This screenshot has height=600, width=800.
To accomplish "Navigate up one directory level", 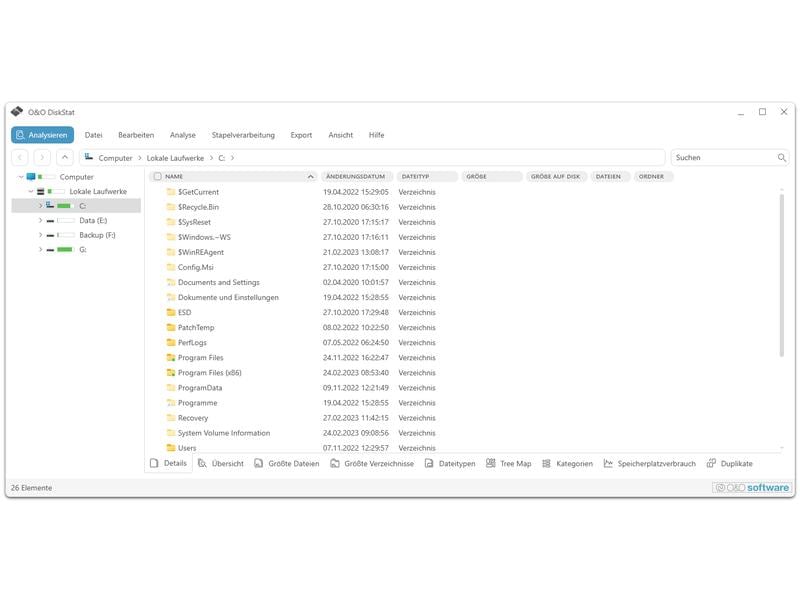I will click(65, 158).
